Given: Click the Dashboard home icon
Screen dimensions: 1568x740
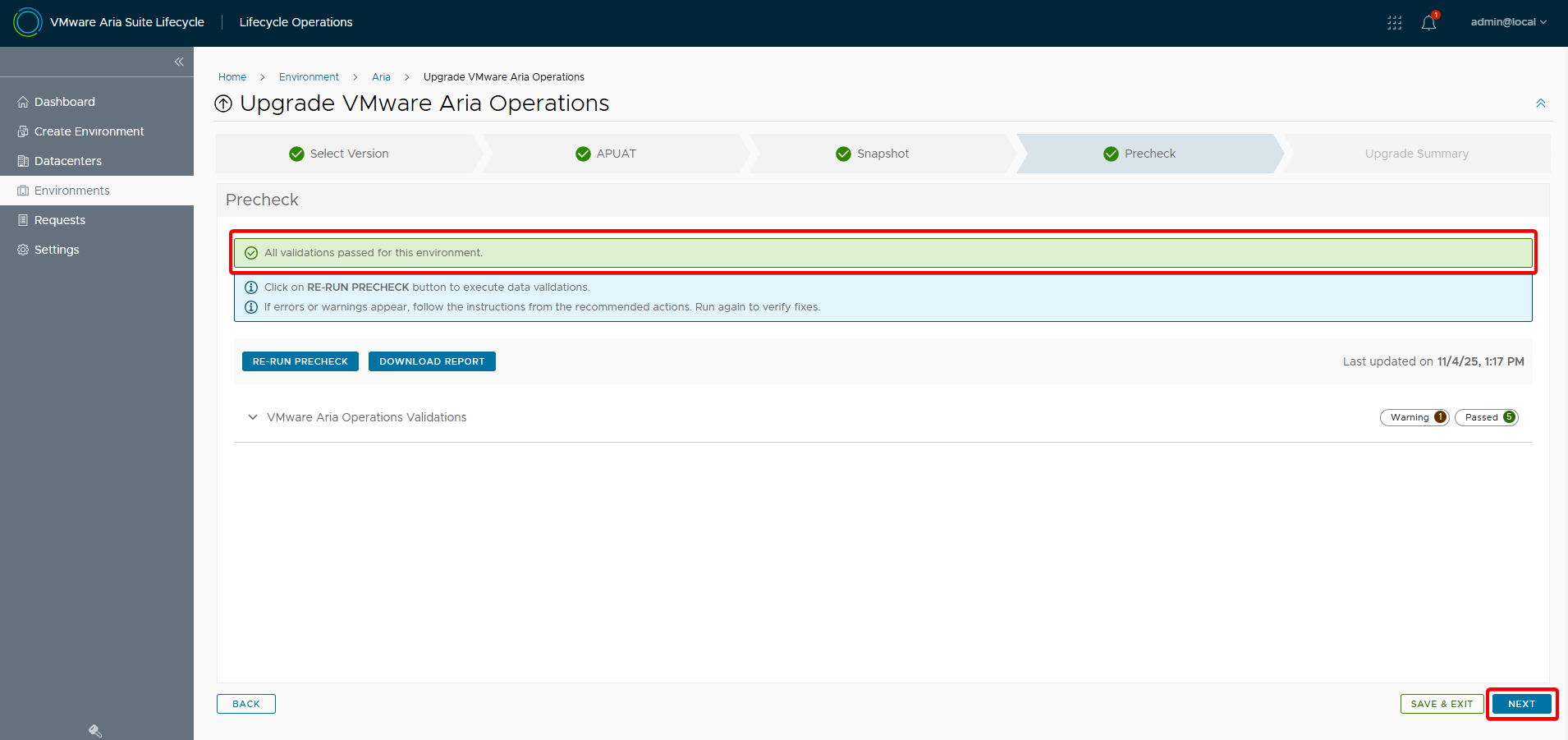Looking at the screenshot, I should click(23, 102).
